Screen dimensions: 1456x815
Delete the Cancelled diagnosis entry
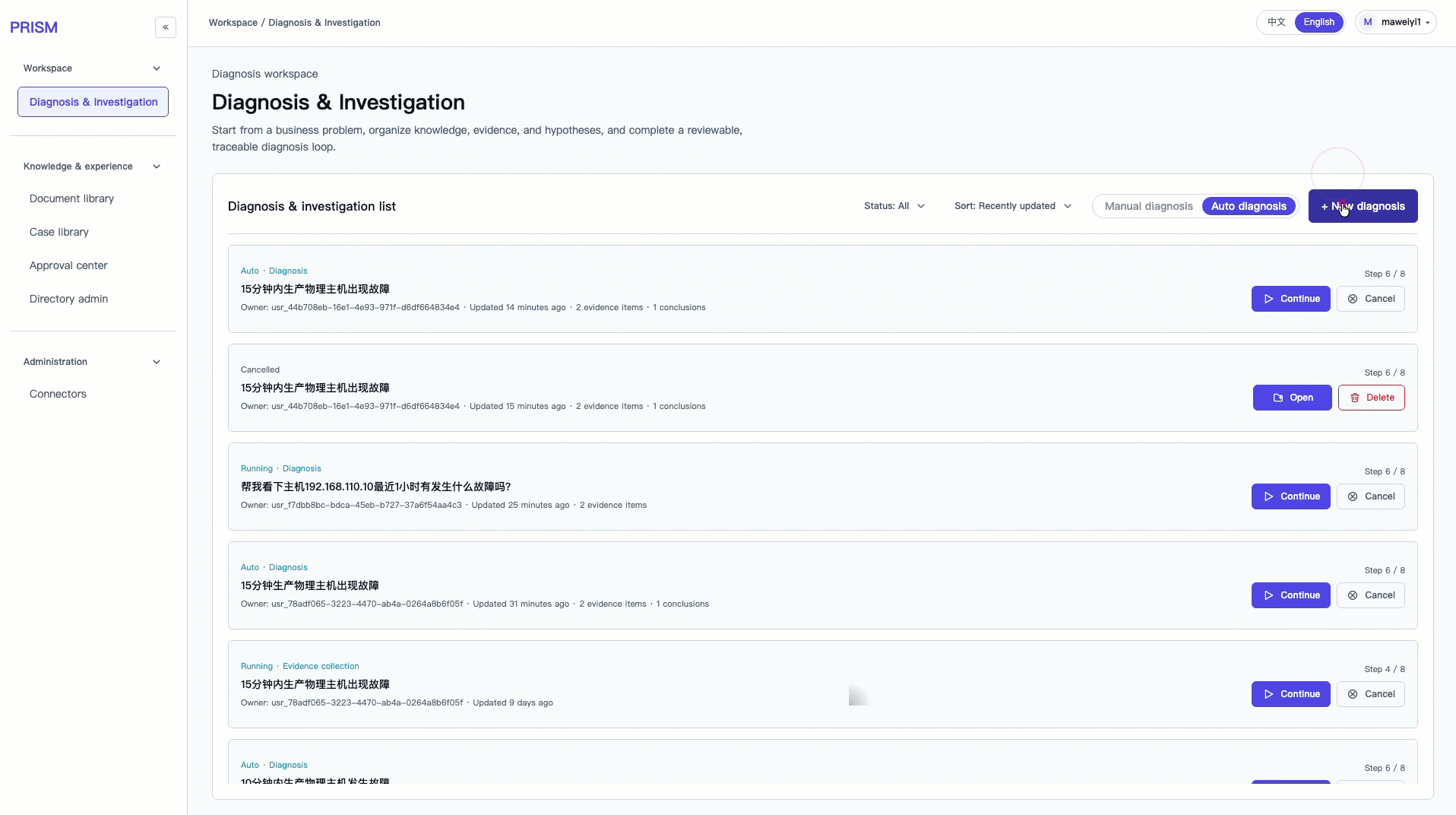click(x=1371, y=398)
